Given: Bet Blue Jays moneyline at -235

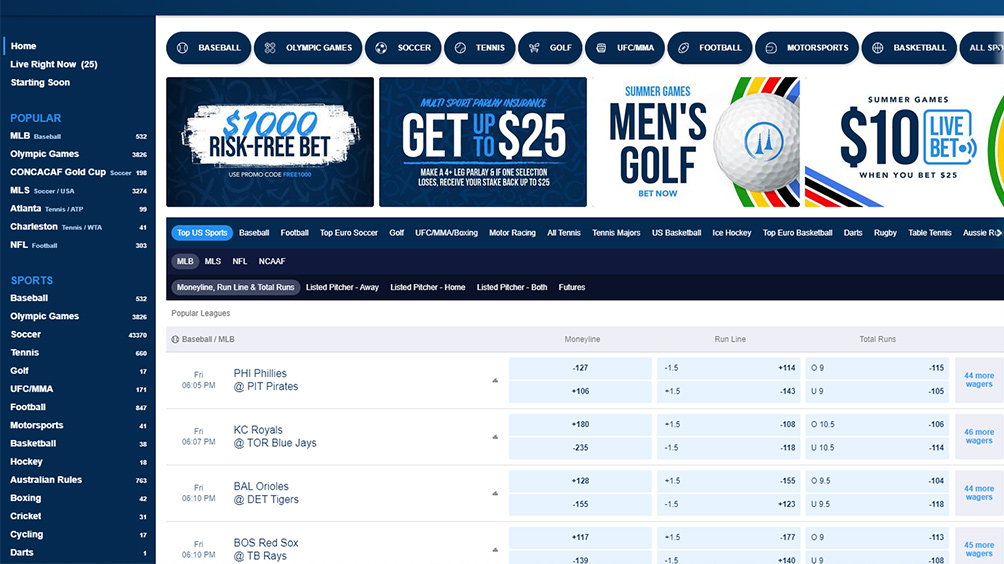Looking at the screenshot, I should click(x=580, y=447).
